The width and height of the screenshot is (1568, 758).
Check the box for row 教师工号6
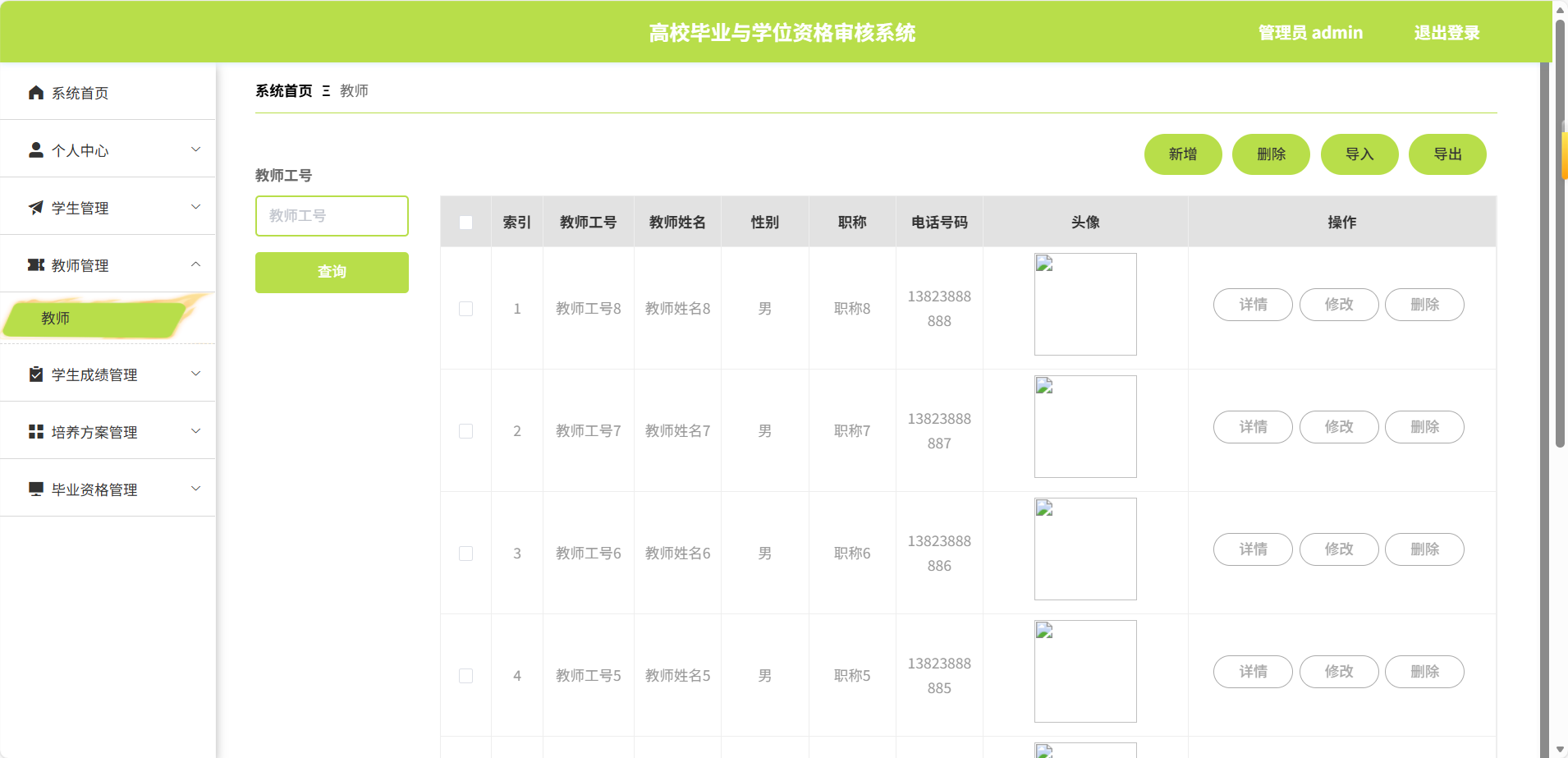point(465,554)
